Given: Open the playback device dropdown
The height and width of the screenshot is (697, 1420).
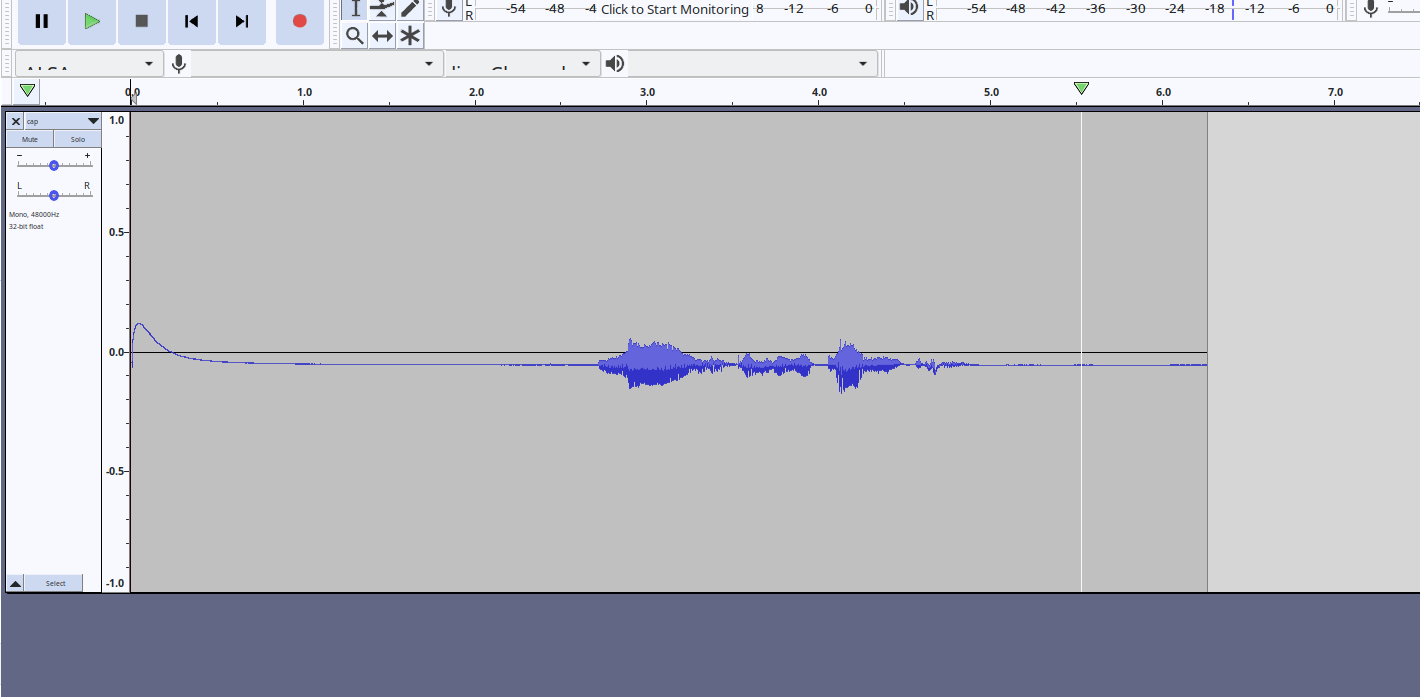Looking at the screenshot, I should point(753,64).
